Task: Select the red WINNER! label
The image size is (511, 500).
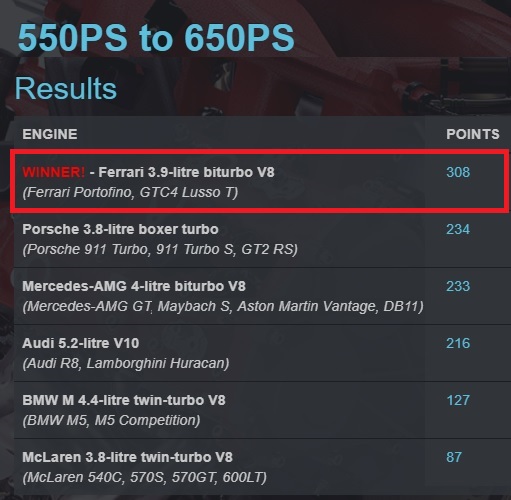Action: 54,172
